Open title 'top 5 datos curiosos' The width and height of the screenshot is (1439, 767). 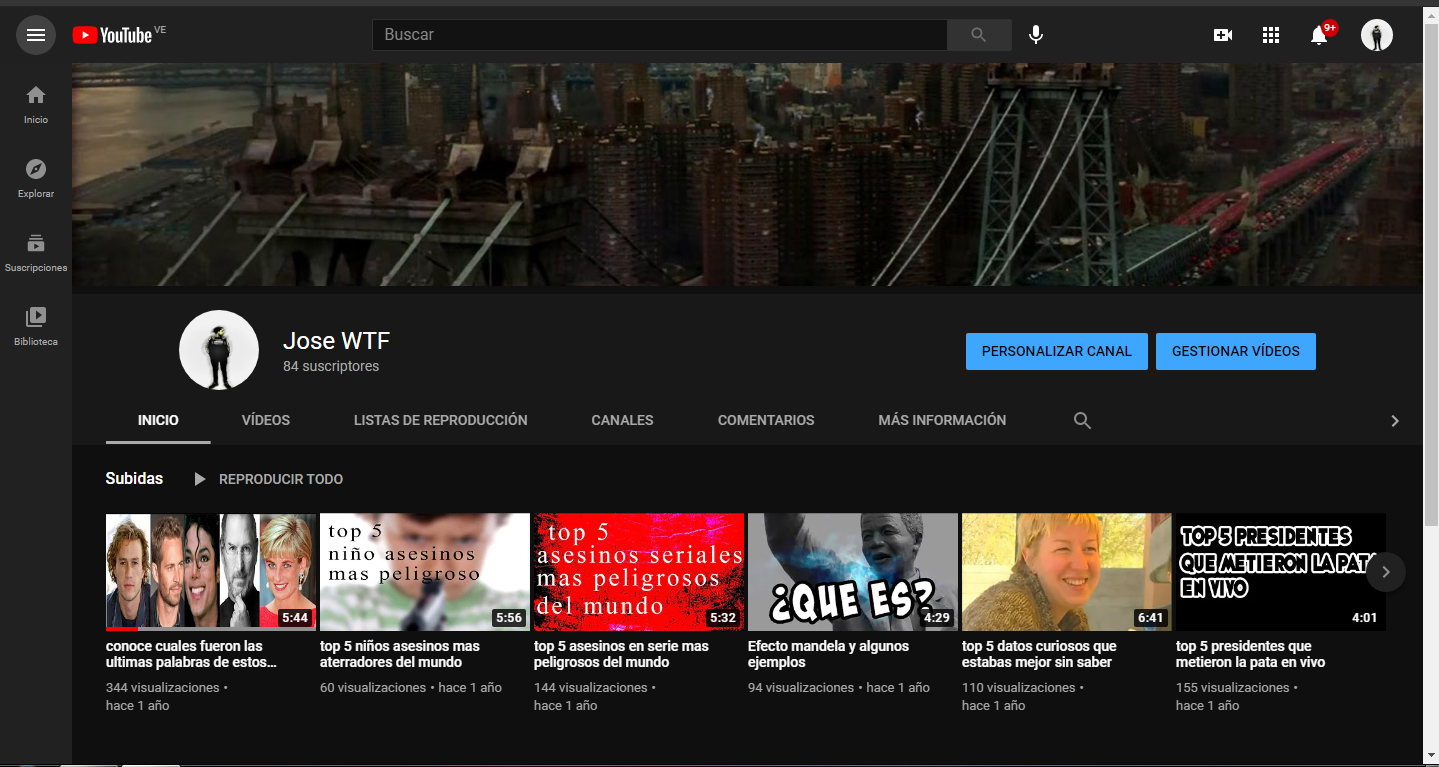[1039, 654]
